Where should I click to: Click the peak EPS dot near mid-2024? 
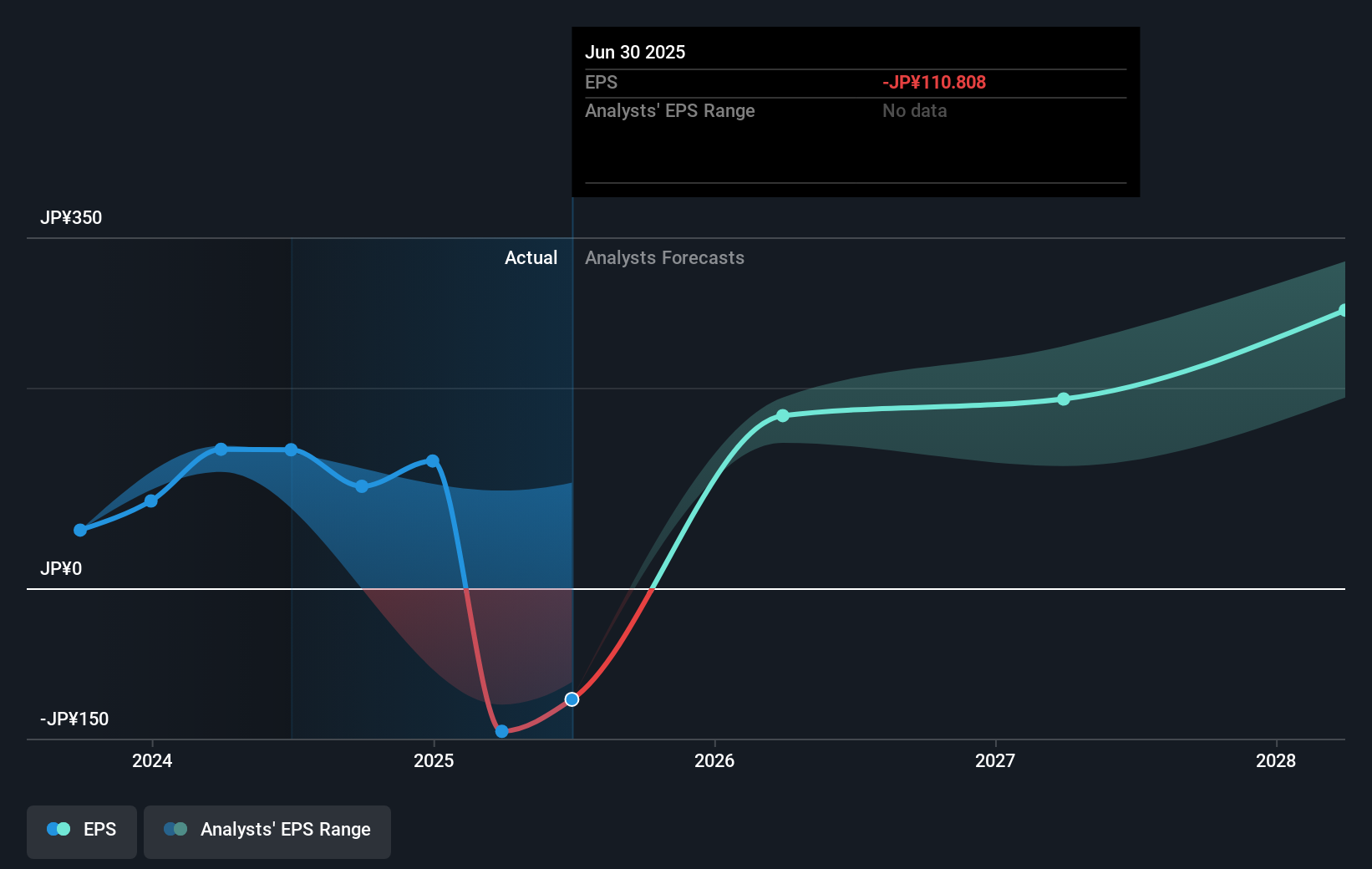[221, 450]
